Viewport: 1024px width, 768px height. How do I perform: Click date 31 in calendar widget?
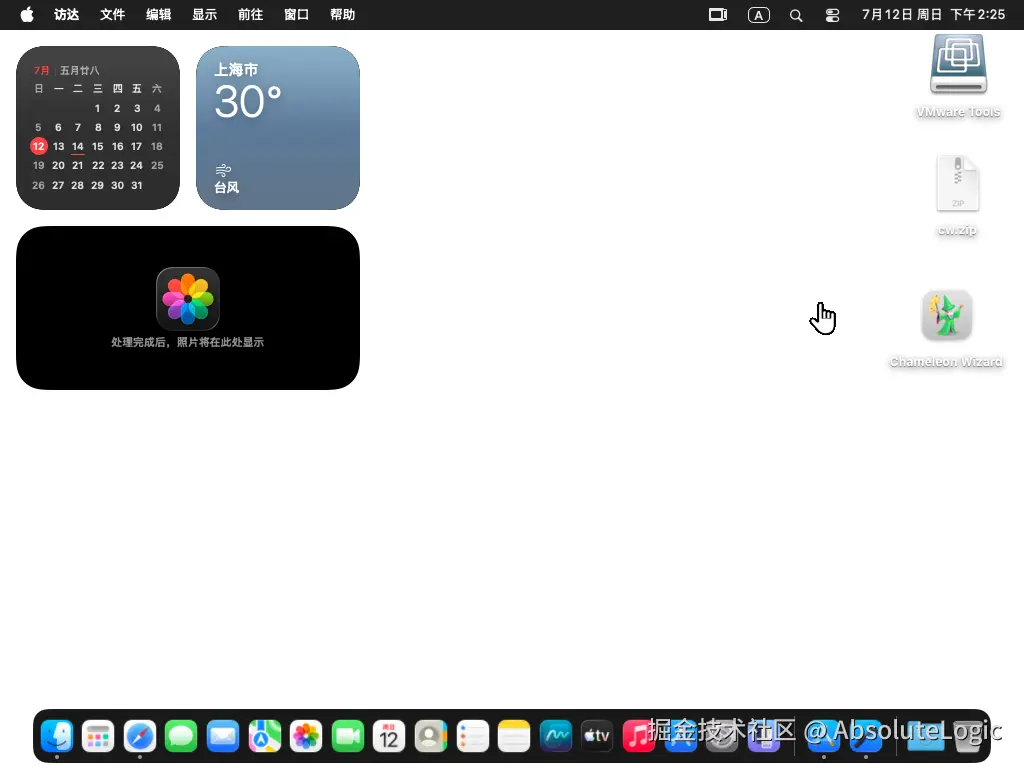pos(136,185)
